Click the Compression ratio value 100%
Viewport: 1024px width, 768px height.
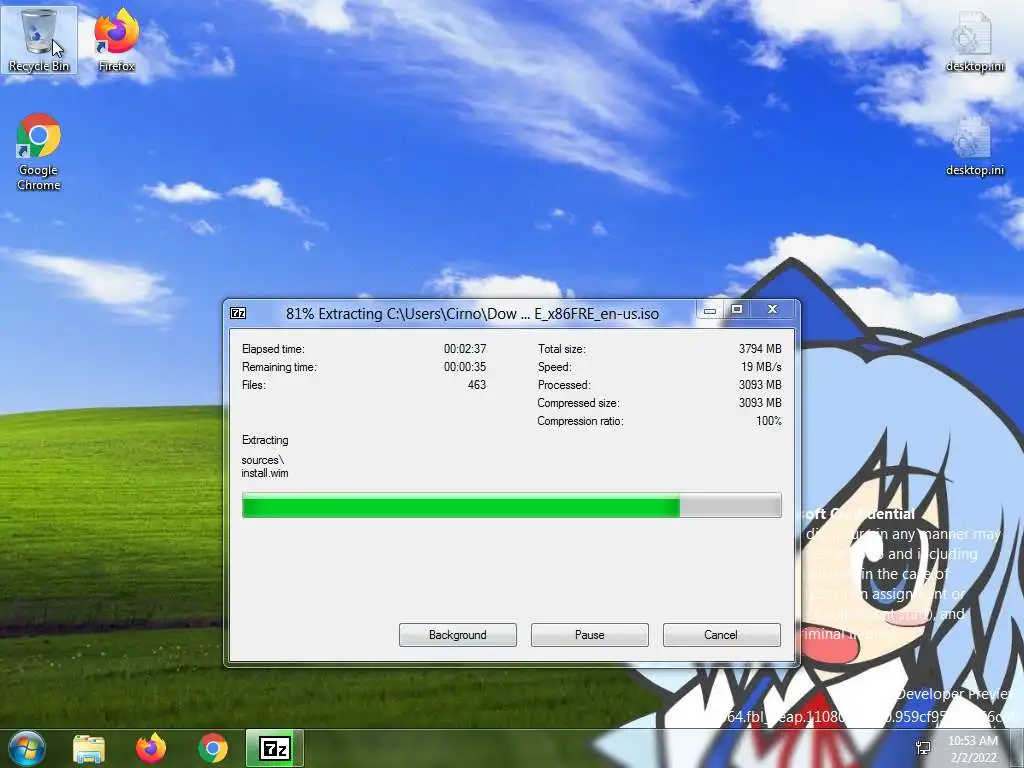769,421
